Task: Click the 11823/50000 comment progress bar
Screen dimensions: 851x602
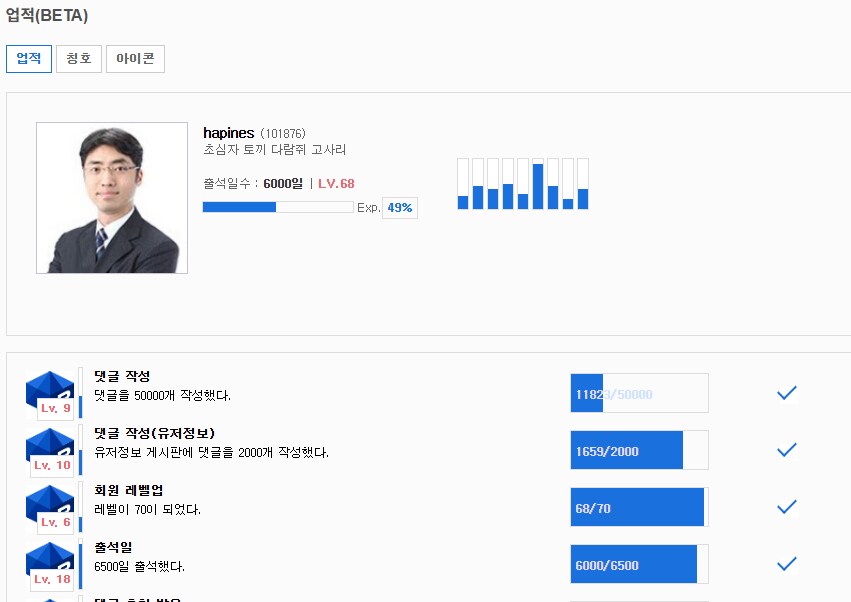Action: [x=639, y=393]
